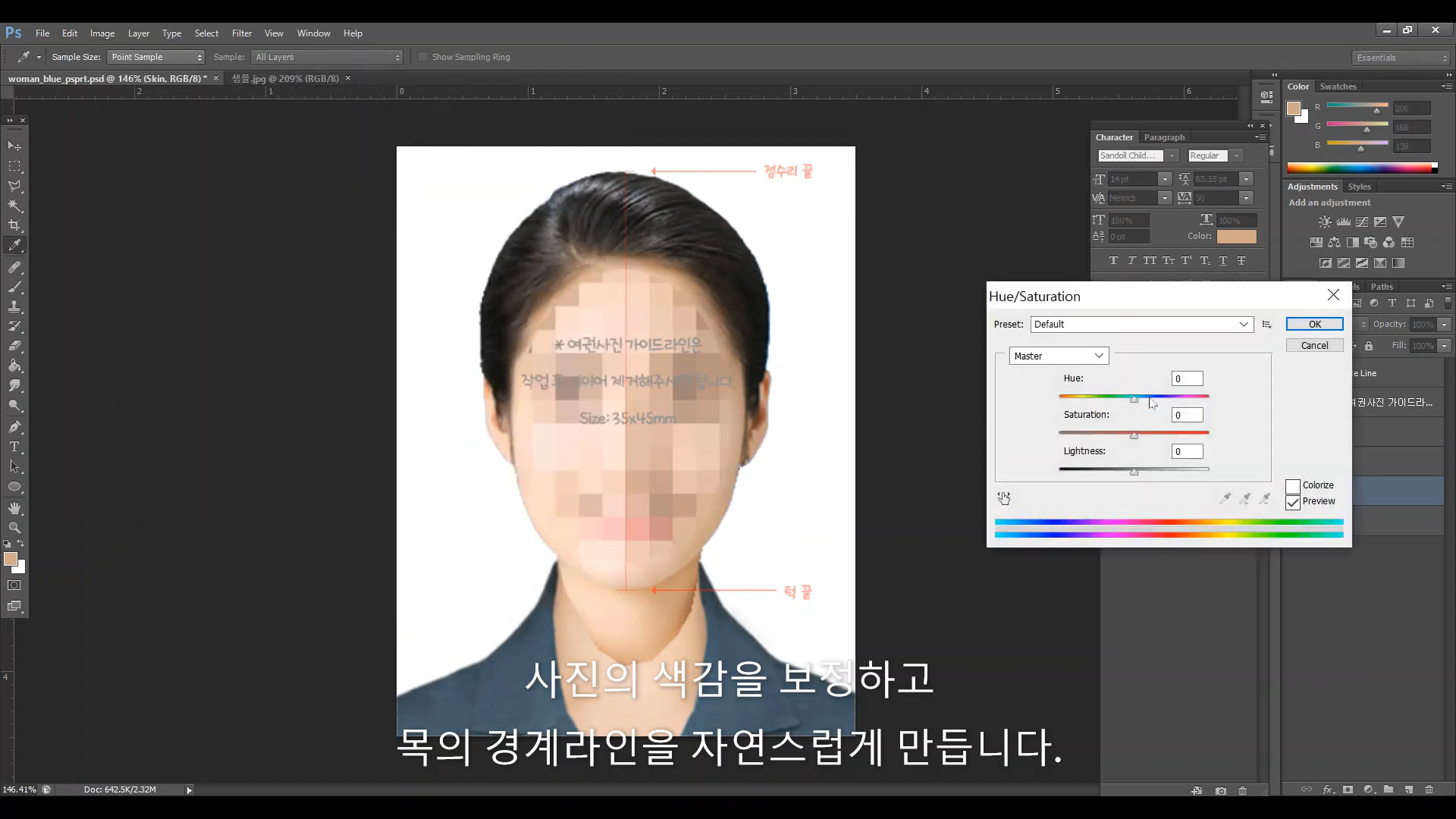Viewport: 1456px width, 819px height.
Task: Enable the Colorize checkbox
Action: [1293, 485]
